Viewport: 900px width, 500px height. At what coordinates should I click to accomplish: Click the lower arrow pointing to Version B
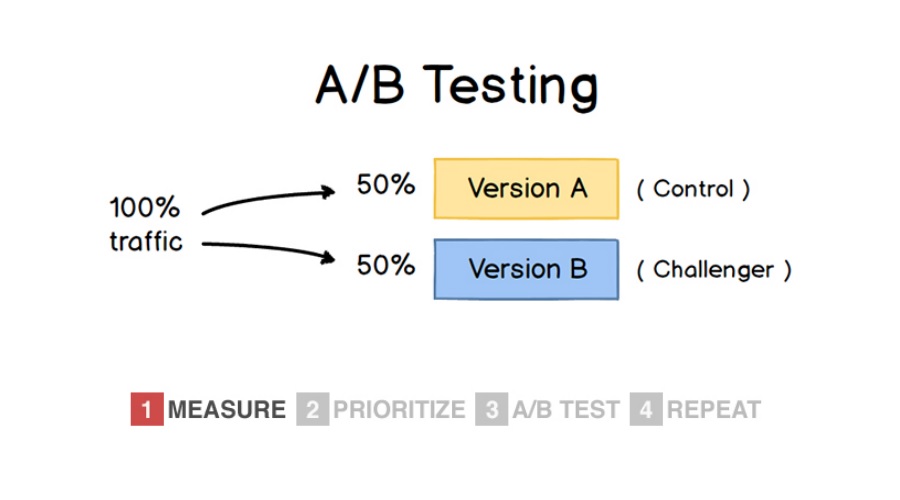pyautogui.click(x=269, y=253)
